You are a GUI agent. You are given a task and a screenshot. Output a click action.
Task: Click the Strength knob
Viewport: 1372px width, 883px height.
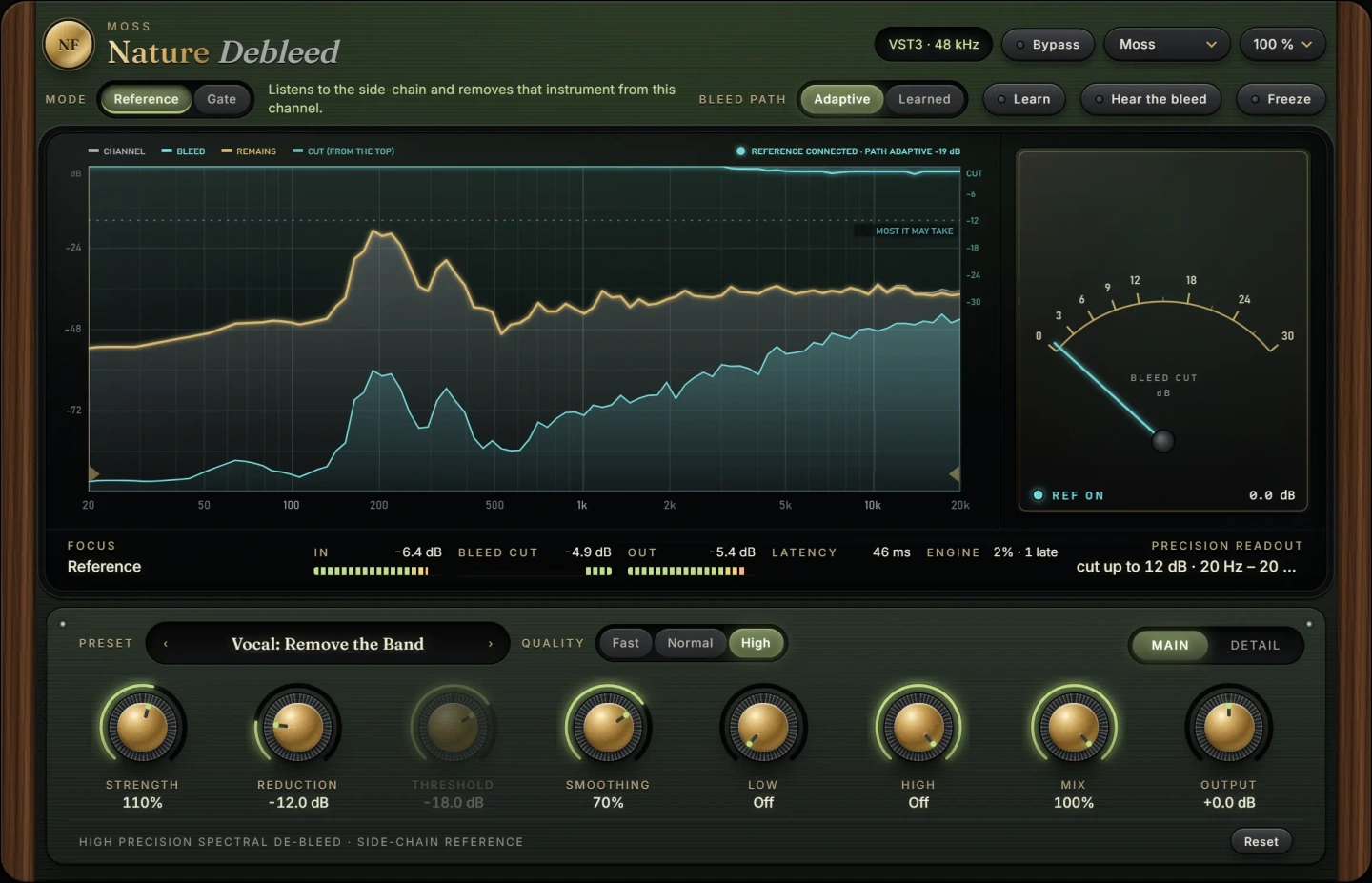[142, 728]
